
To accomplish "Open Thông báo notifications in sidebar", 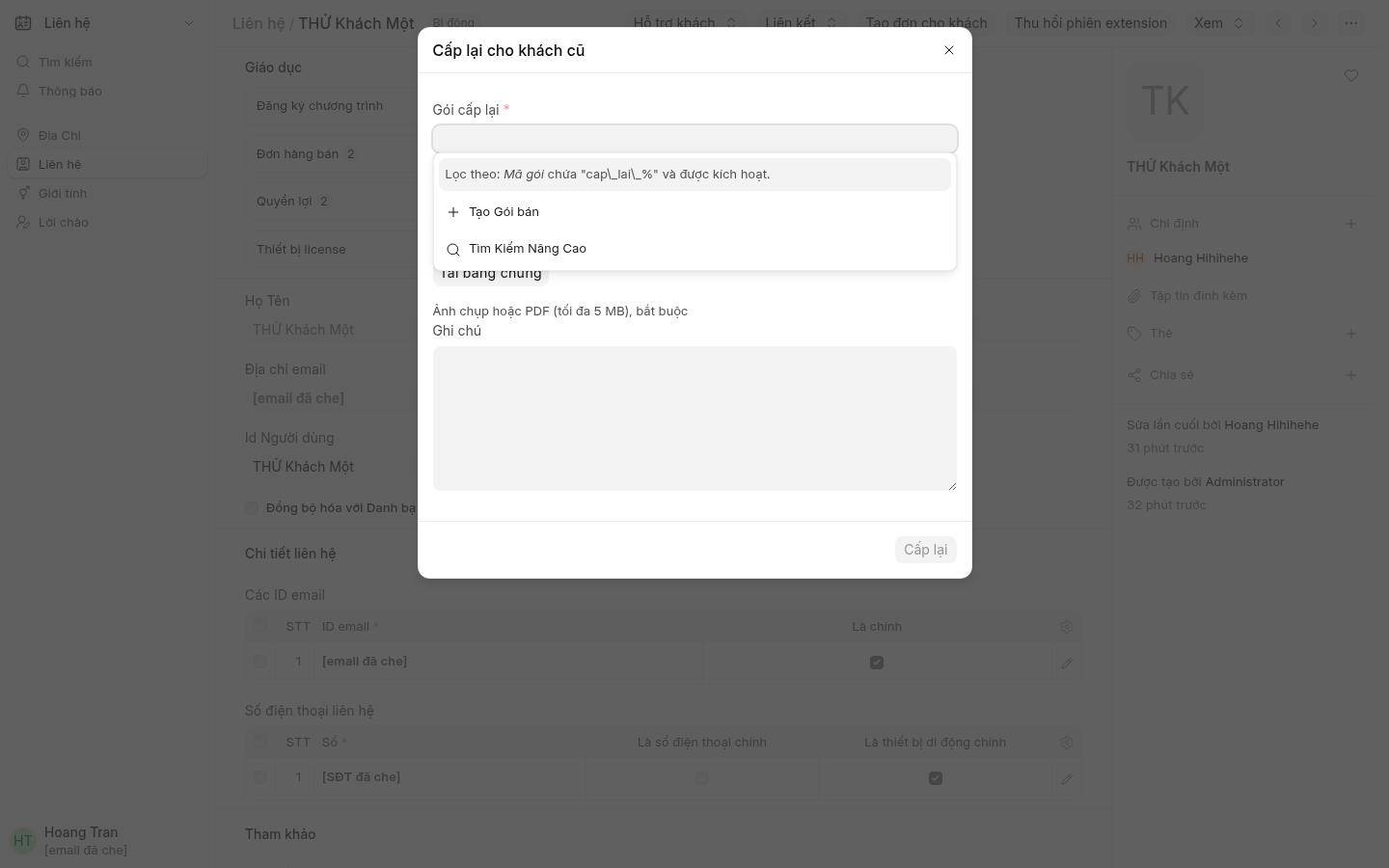I will (107, 91).
